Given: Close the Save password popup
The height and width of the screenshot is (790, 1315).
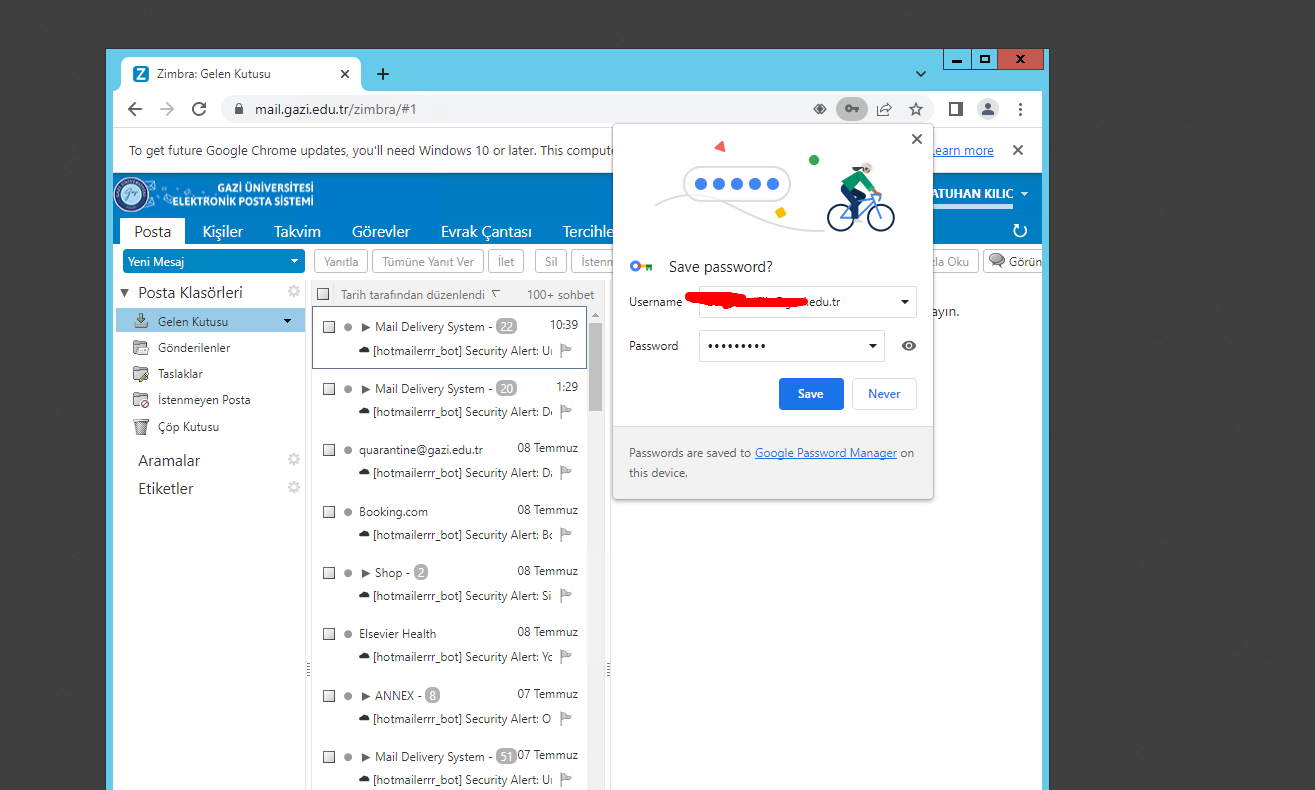Looking at the screenshot, I should [917, 140].
